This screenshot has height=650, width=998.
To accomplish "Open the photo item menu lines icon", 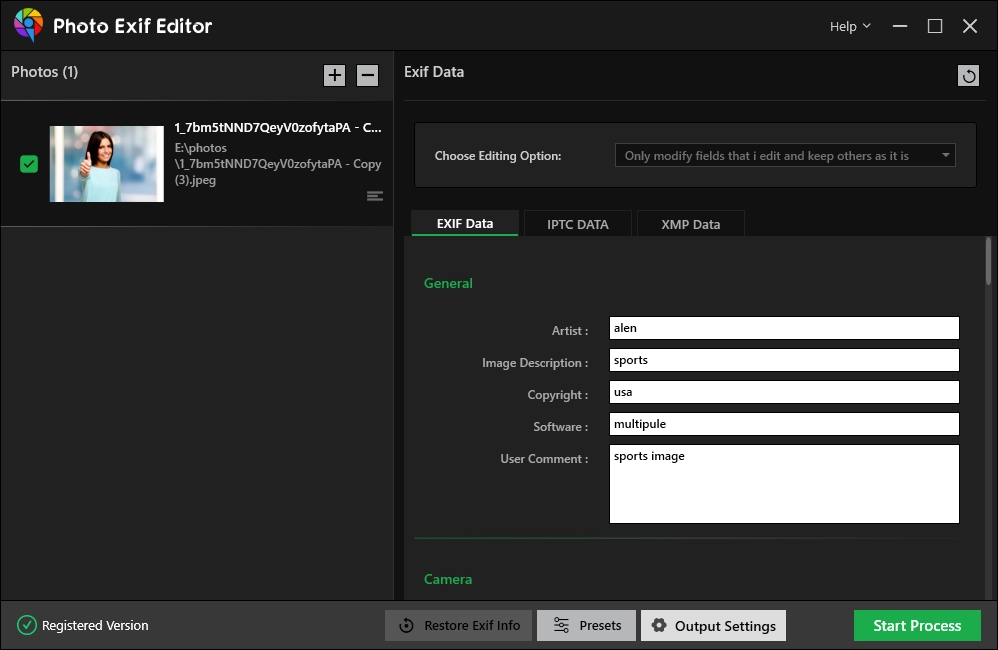I will pos(375,196).
